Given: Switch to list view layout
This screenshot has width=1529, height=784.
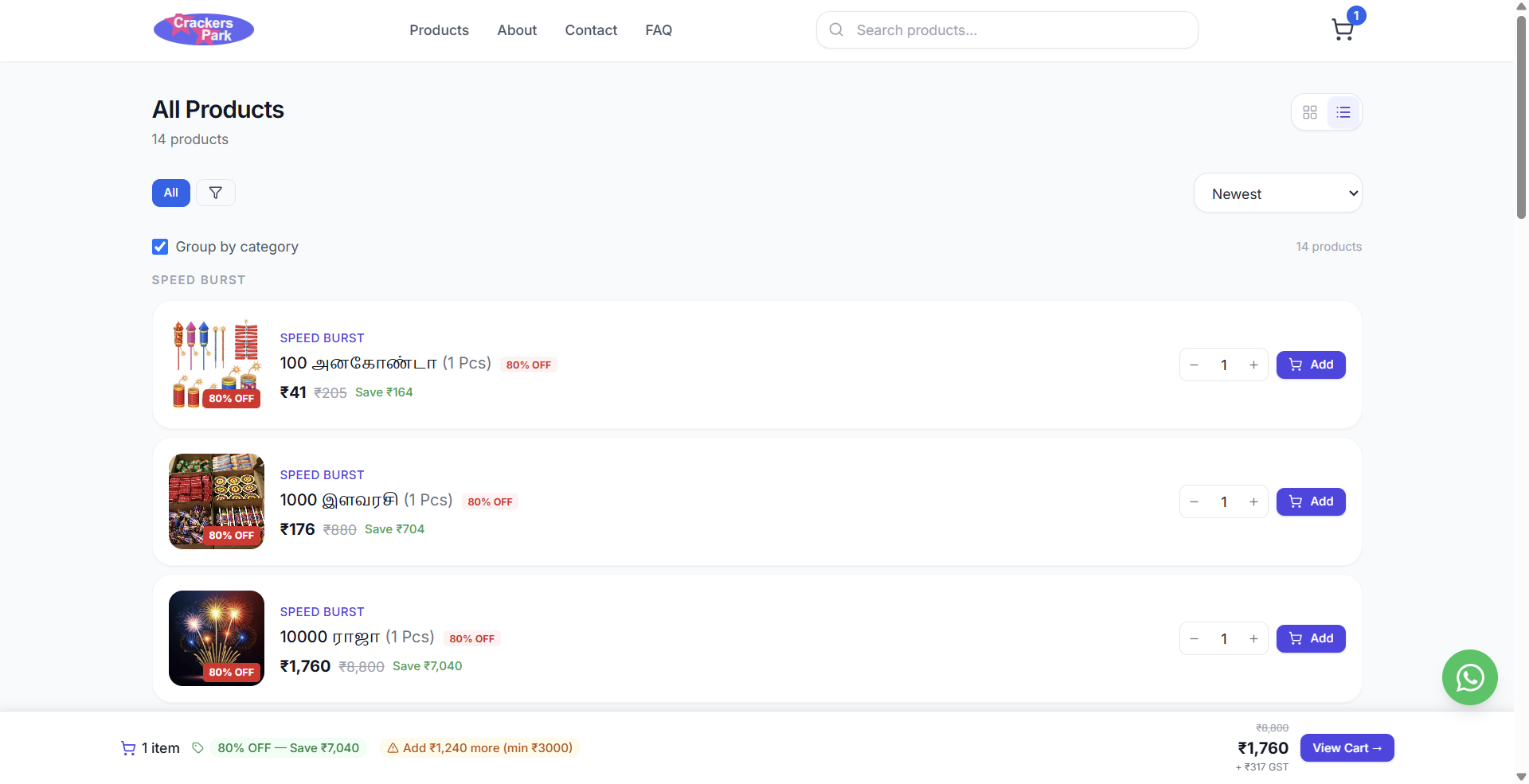Looking at the screenshot, I should 1343,112.
